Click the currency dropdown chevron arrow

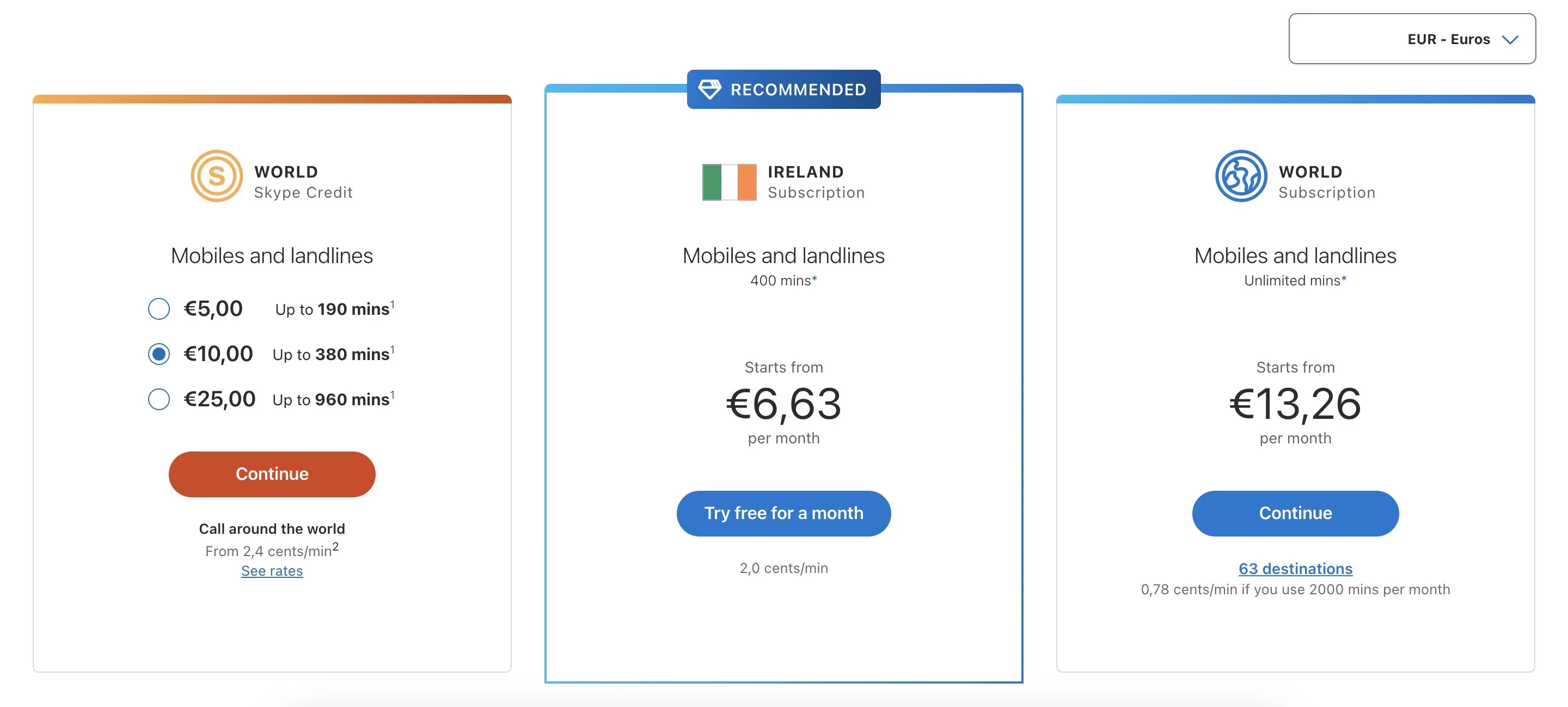pos(1510,40)
